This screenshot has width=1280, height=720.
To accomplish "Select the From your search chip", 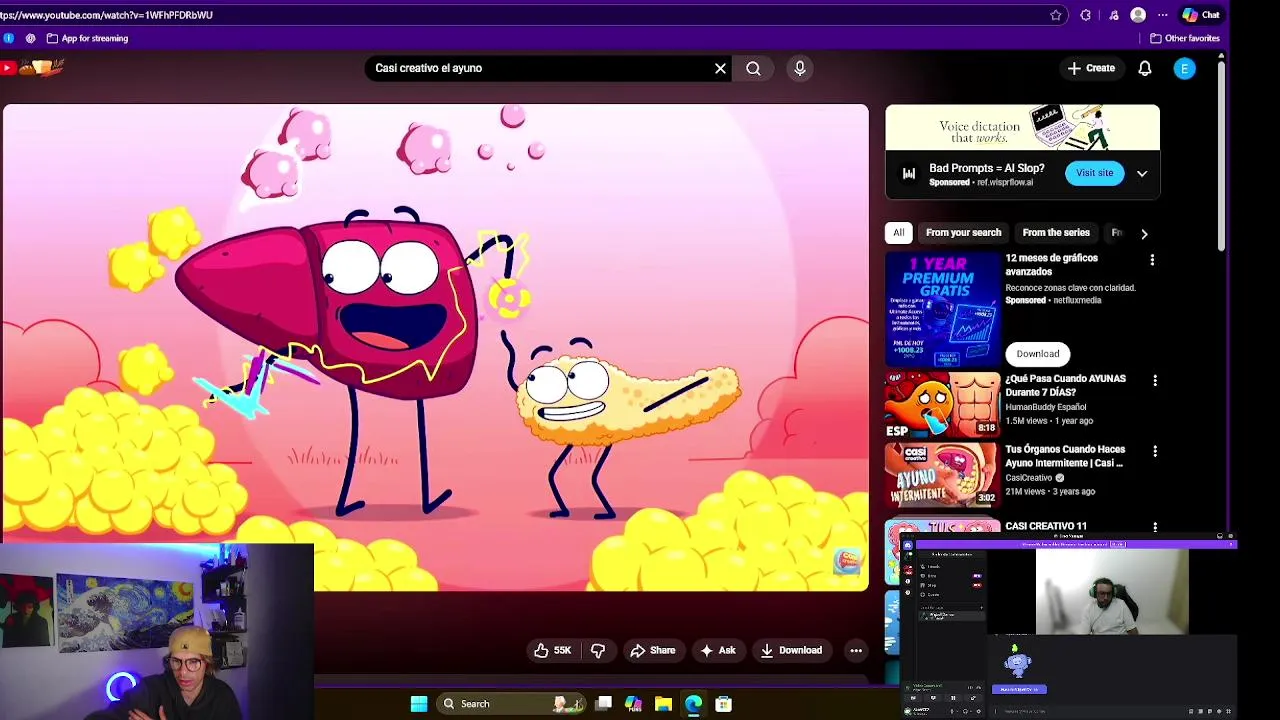I will coord(963,232).
